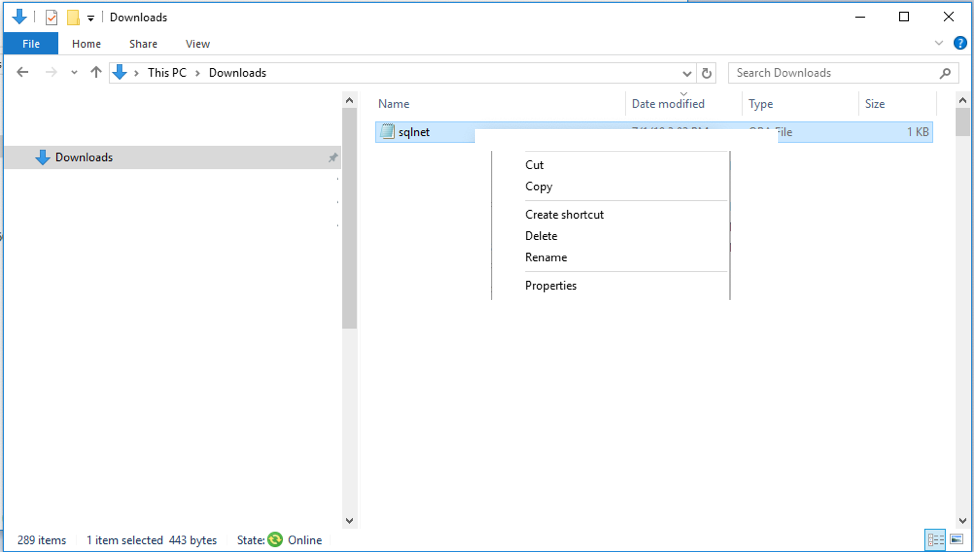Go back using the back arrow
This screenshot has height=552, width=974.
(23, 73)
